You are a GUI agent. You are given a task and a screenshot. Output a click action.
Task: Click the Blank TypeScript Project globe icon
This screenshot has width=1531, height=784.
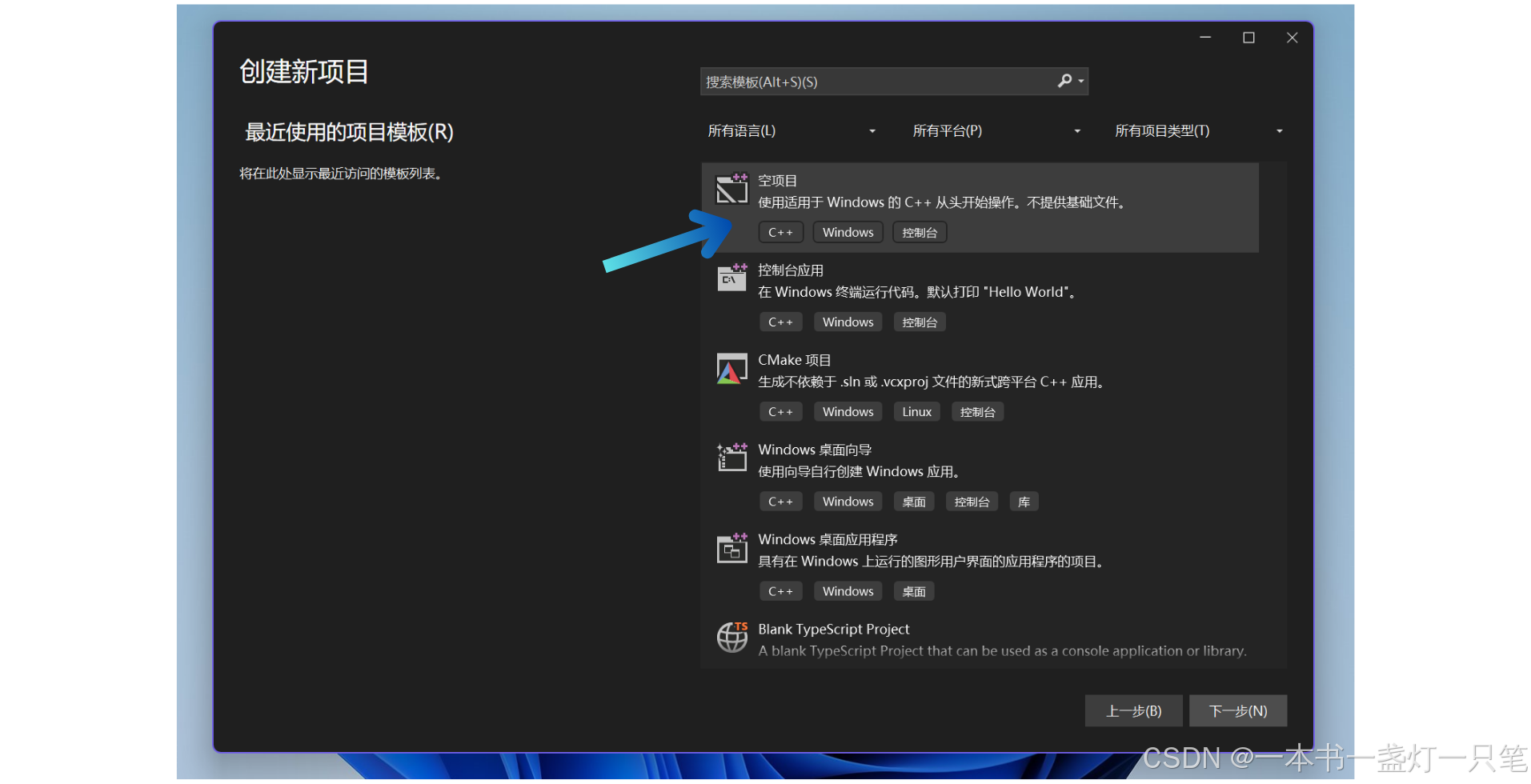[x=731, y=637]
